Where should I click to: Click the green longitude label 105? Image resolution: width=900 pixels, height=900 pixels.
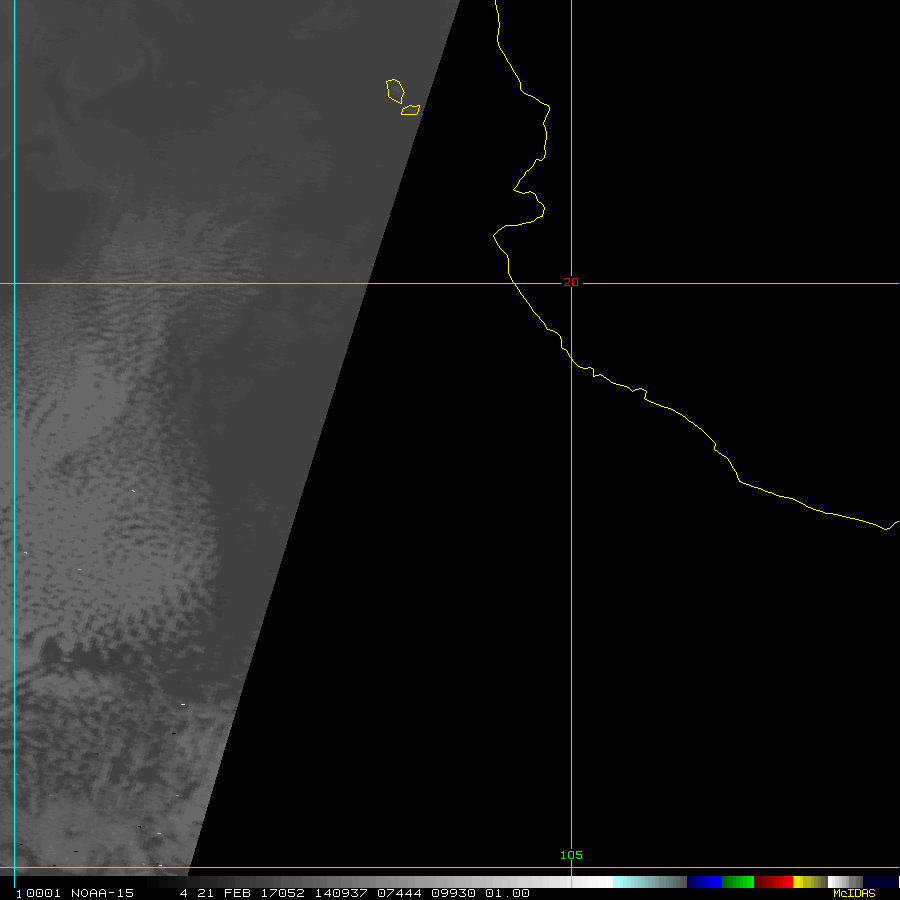pyautogui.click(x=571, y=855)
